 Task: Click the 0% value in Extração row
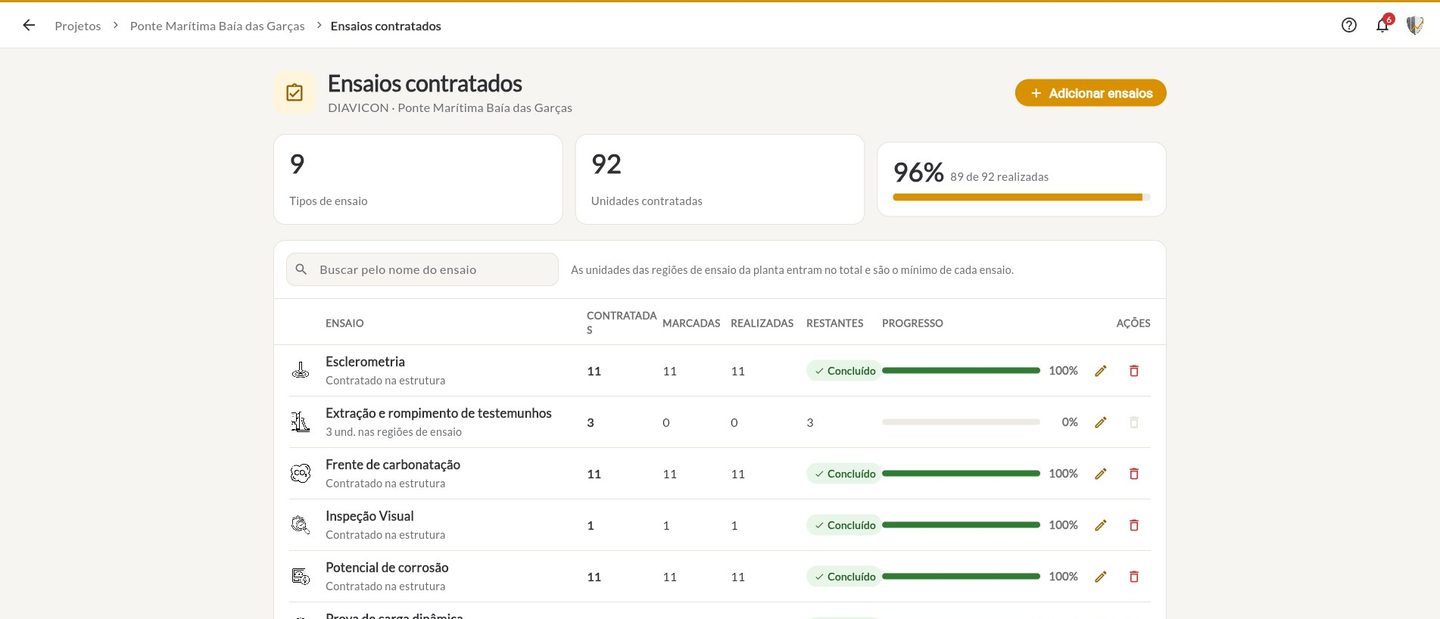1070,422
